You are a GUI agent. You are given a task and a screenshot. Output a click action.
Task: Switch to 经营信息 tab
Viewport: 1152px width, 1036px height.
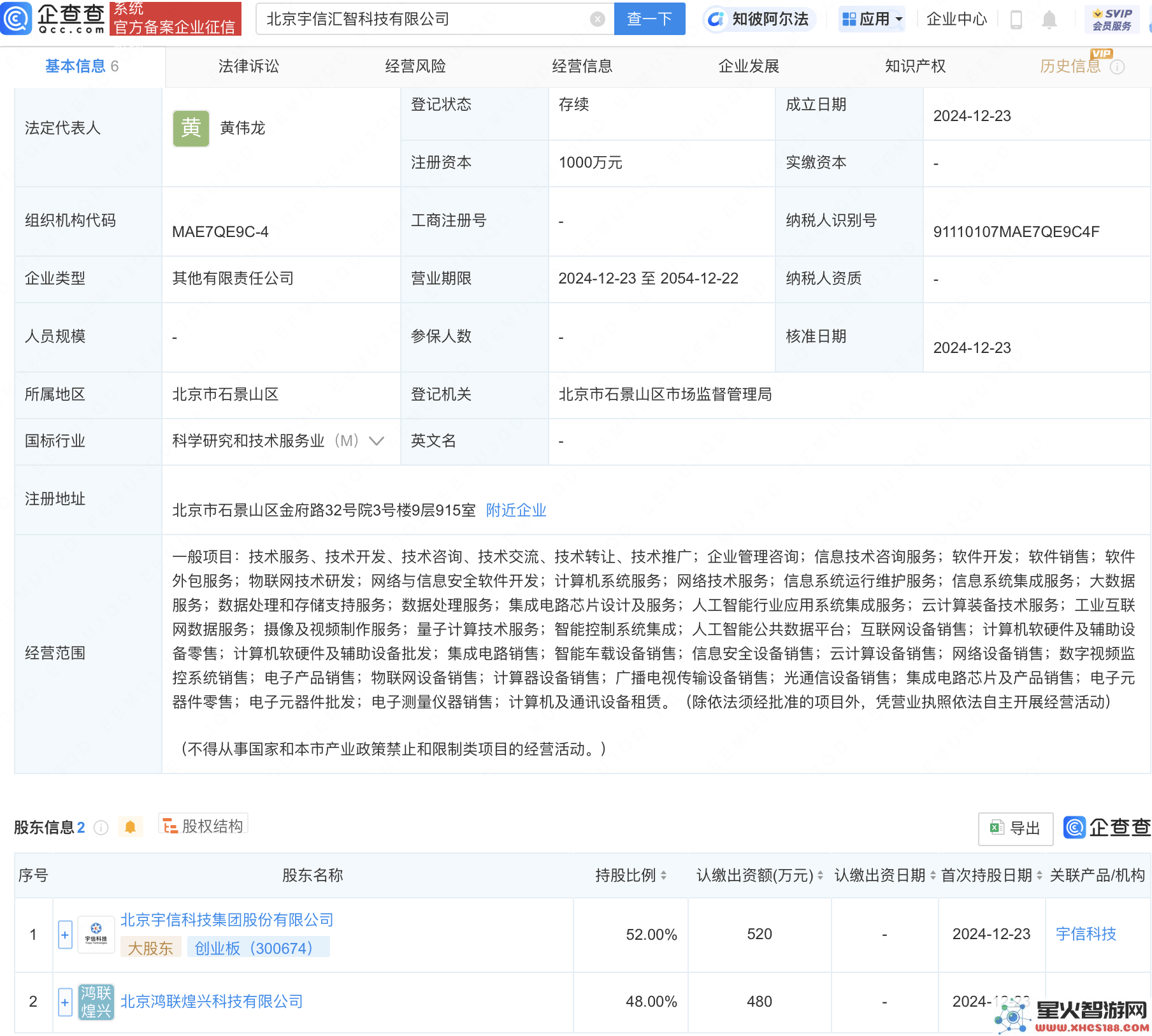(x=582, y=66)
